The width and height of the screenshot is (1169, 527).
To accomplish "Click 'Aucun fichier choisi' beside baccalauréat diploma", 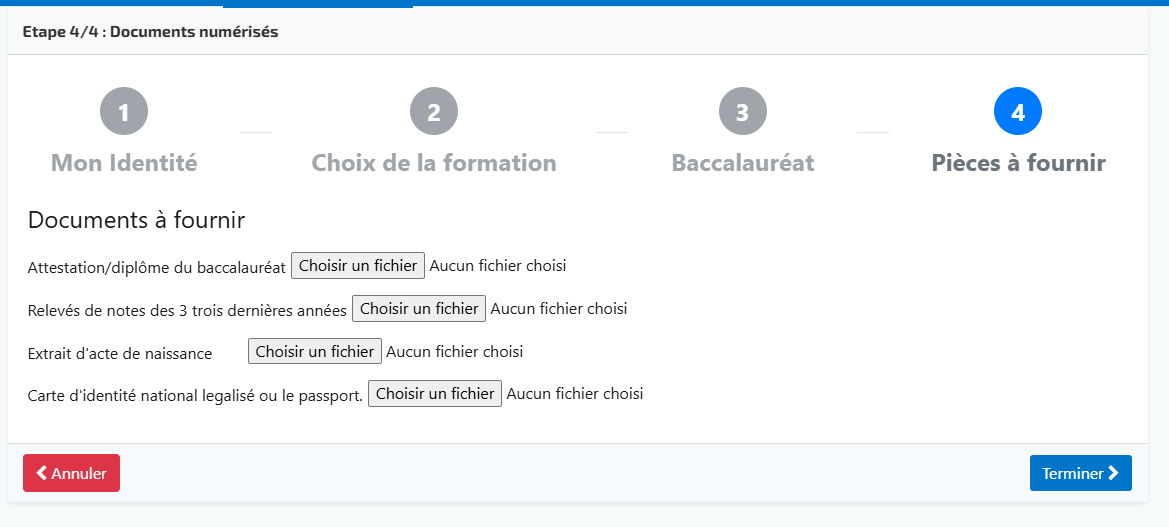I will coord(498,266).
